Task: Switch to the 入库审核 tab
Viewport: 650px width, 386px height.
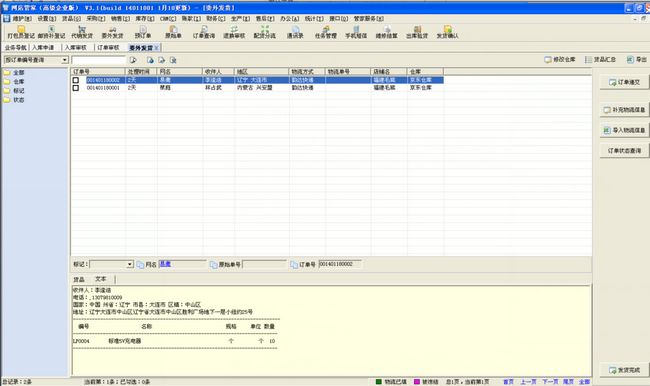Action: [75, 48]
